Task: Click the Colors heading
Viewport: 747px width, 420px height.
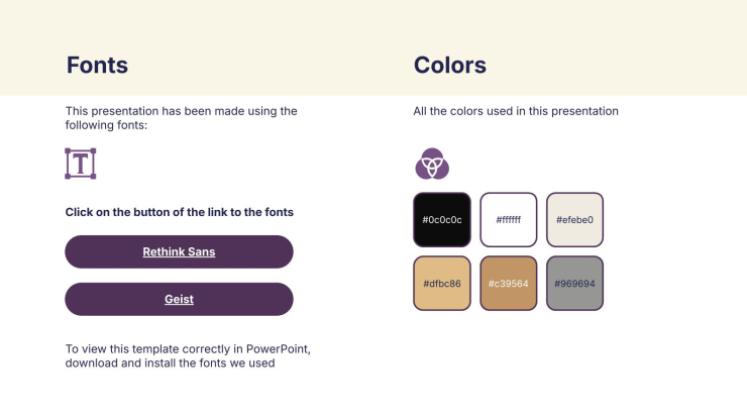Action: (x=450, y=66)
